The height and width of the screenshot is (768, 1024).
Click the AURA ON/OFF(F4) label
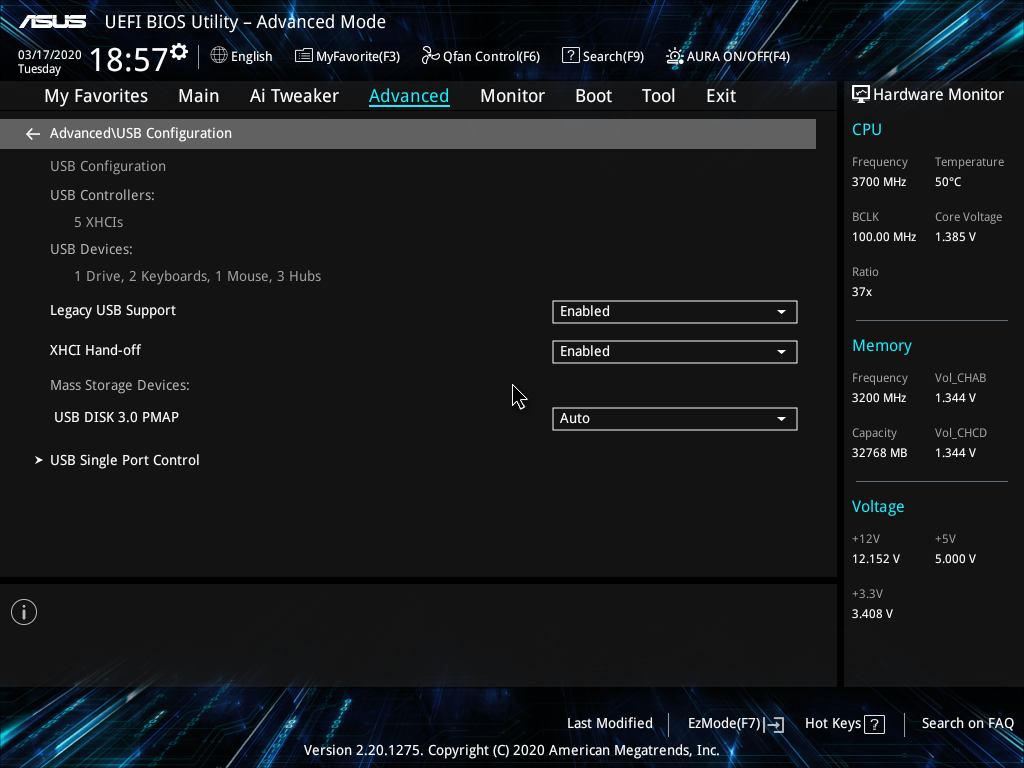pyautogui.click(x=738, y=56)
